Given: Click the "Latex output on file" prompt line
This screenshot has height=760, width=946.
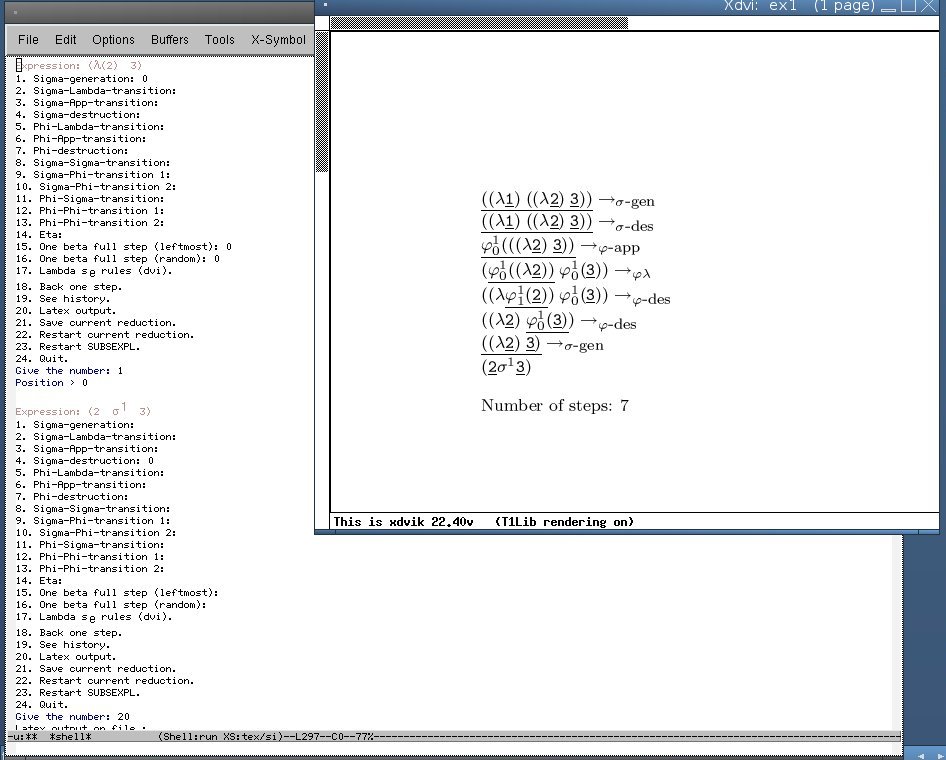Looking at the screenshot, I should (80, 728).
